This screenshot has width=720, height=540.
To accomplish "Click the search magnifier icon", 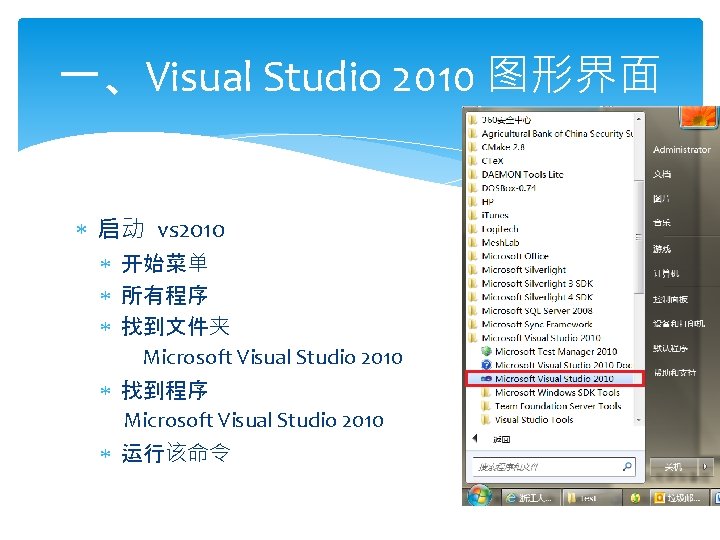I will (x=627, y=467).
